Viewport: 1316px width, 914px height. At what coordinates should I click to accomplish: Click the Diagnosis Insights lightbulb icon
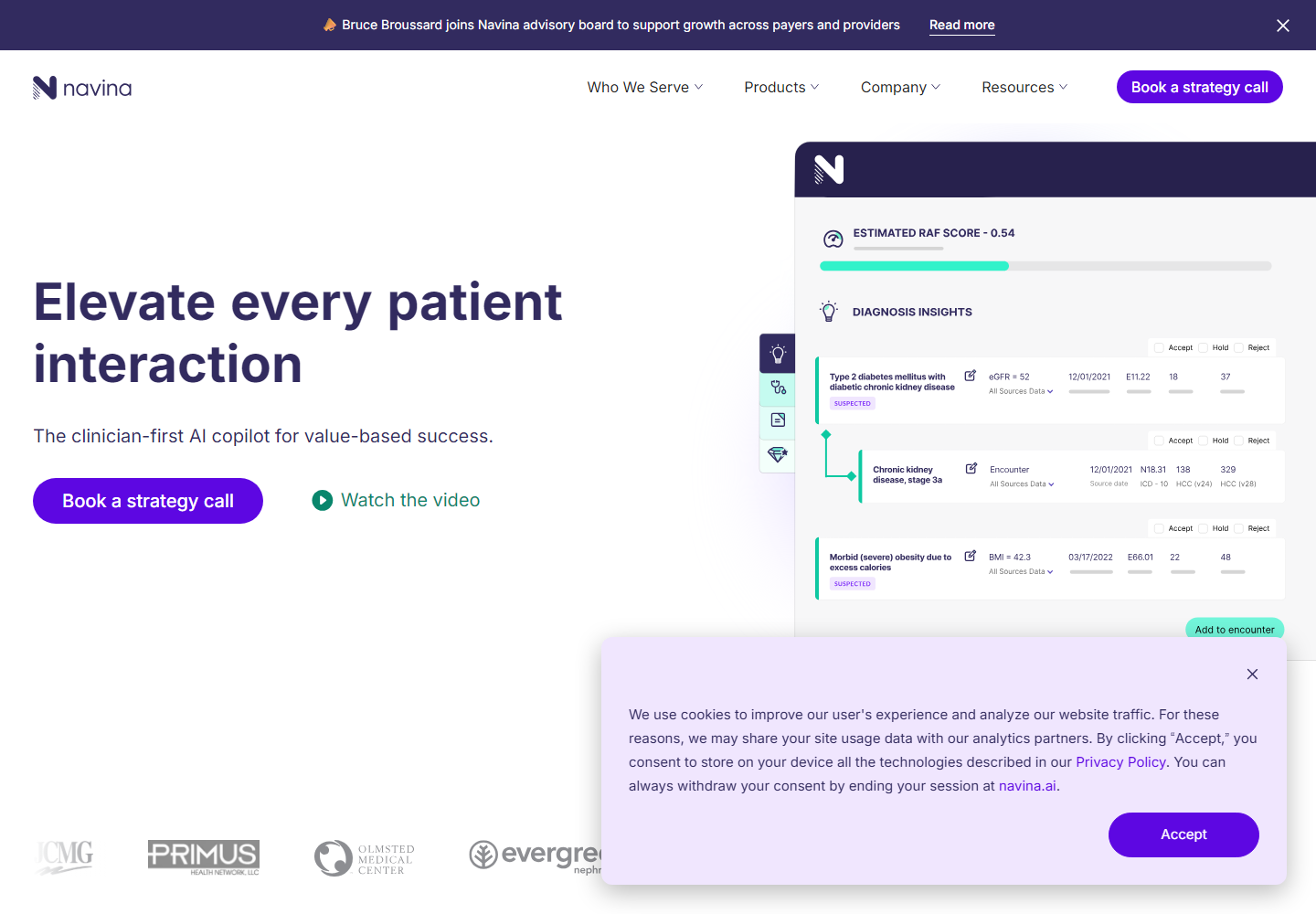point(829,312)
